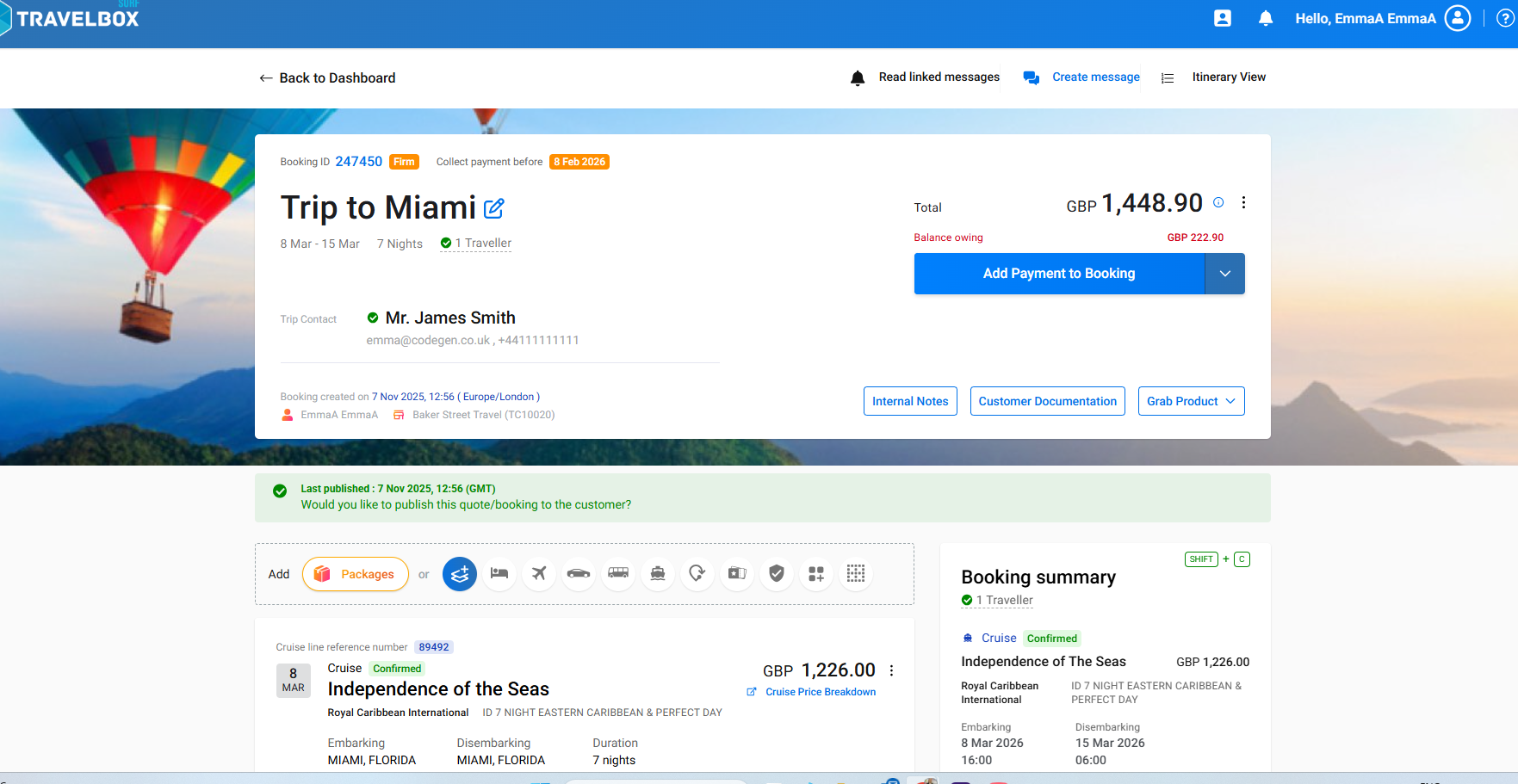Click the blue multi-product layers icon
This screenshot has height=784, width=1518.
click(x=460, y=574)
